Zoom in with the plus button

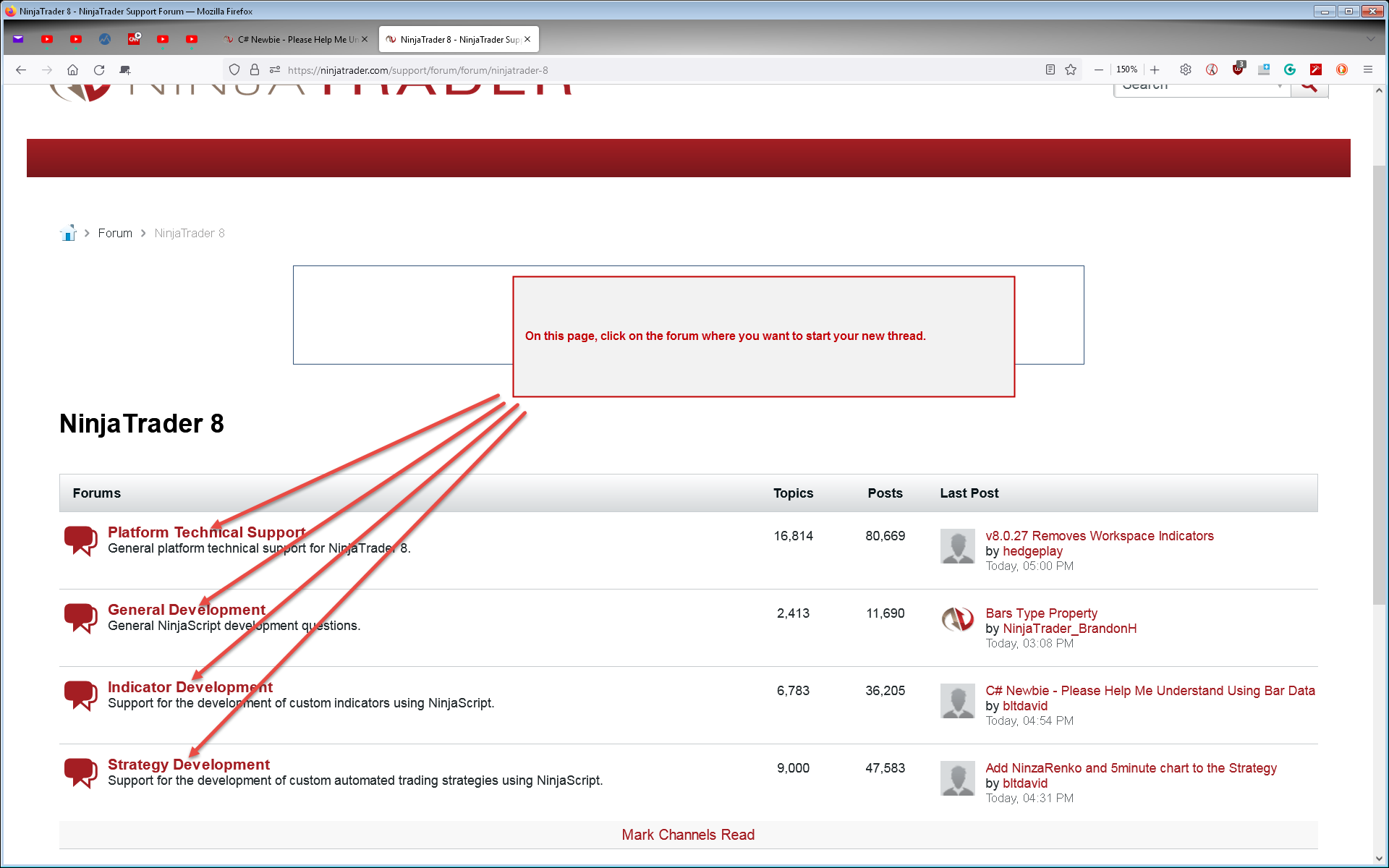point(1155,69)
